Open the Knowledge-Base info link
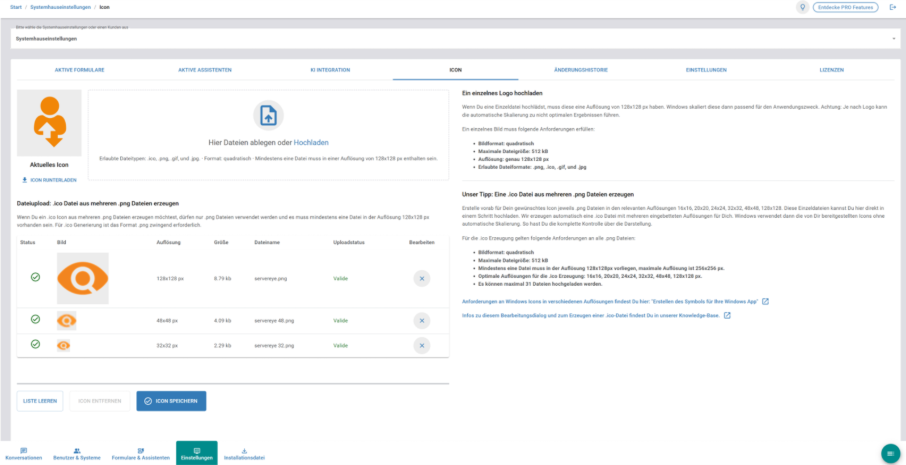This screenshot has width=906, height=465. click(x=591, y=315)
